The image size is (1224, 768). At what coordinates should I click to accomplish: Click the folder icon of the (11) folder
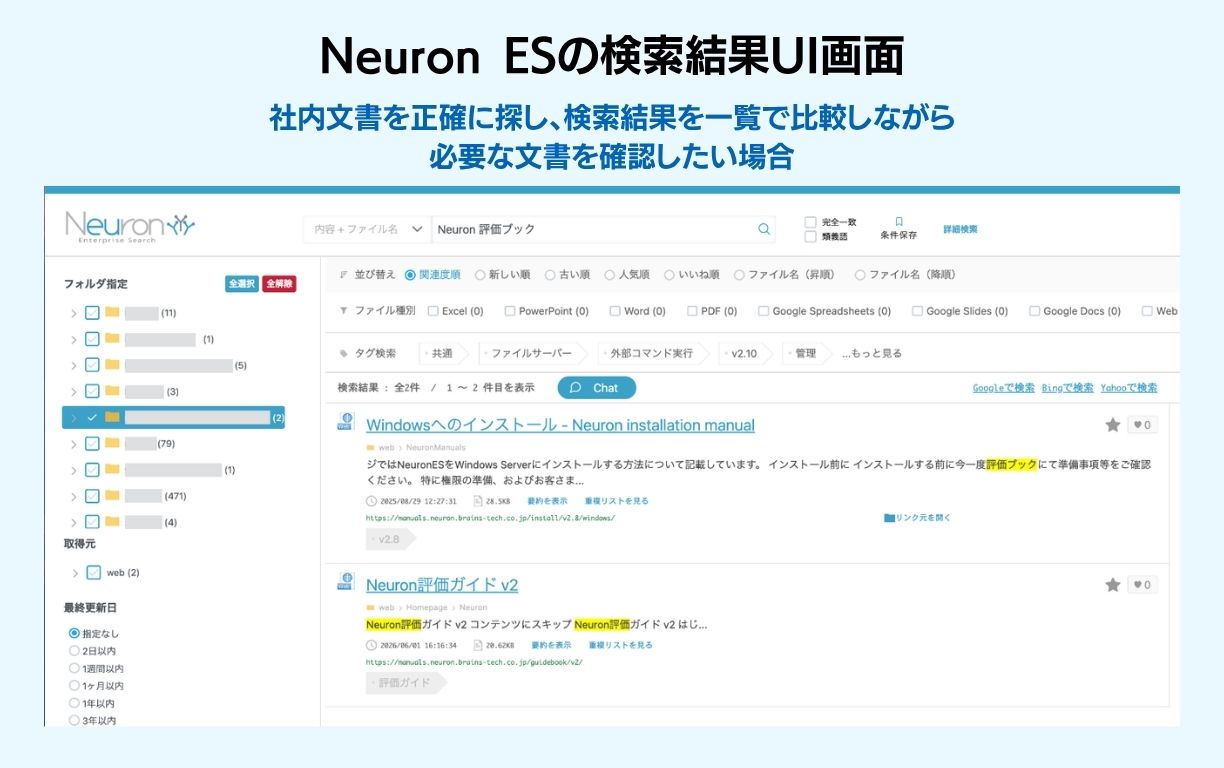tap(112, 312)
